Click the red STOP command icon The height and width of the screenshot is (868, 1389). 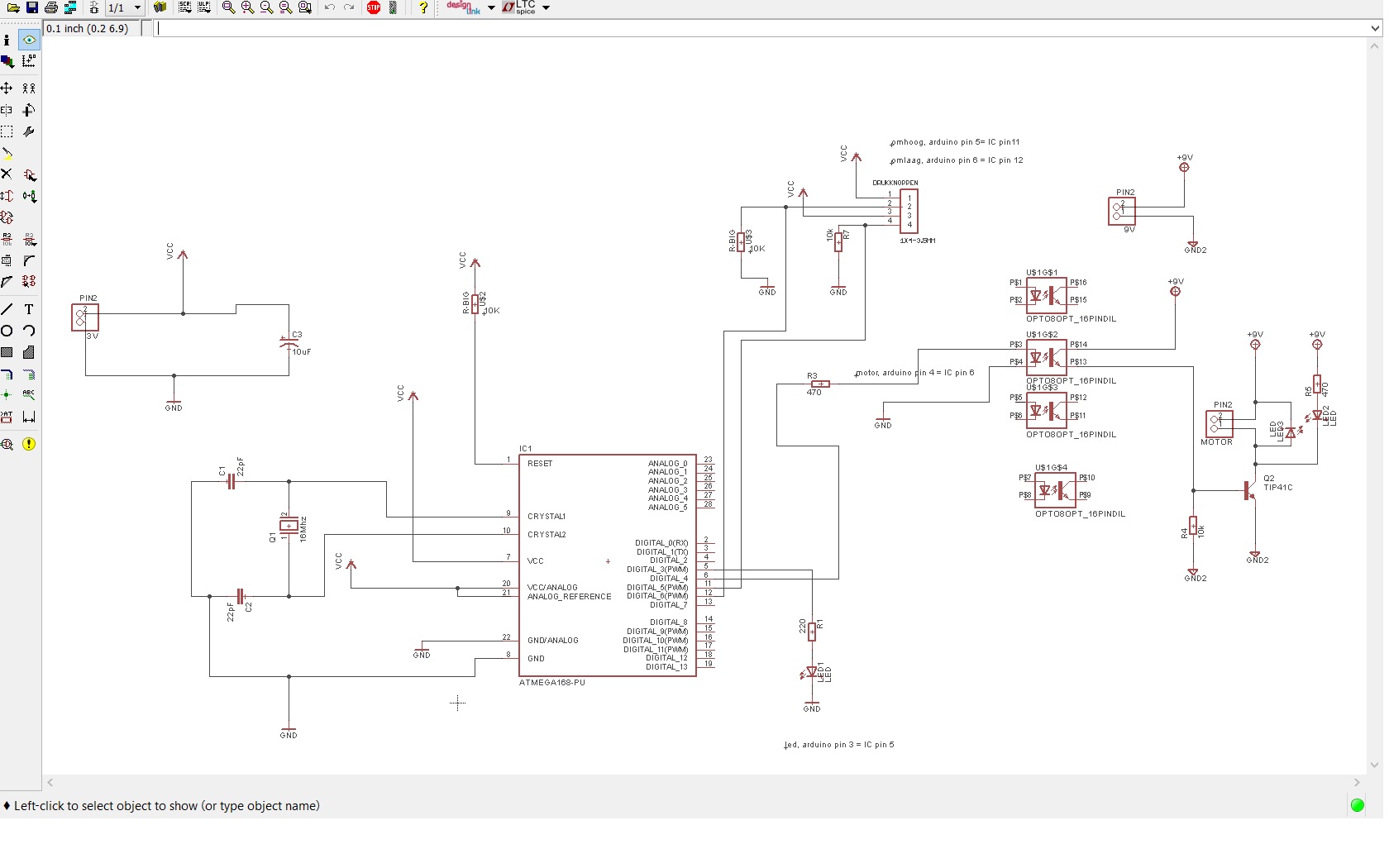pyautogui.click(x=374, y=7)
